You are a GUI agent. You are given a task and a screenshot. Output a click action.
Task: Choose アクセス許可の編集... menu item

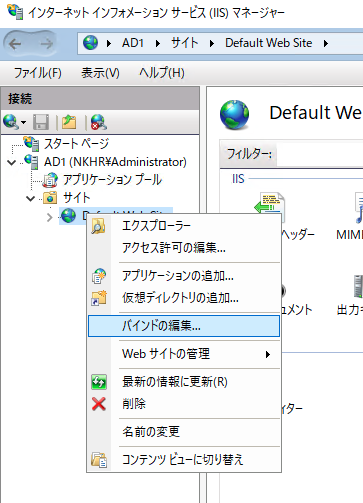tap(184, 248)
